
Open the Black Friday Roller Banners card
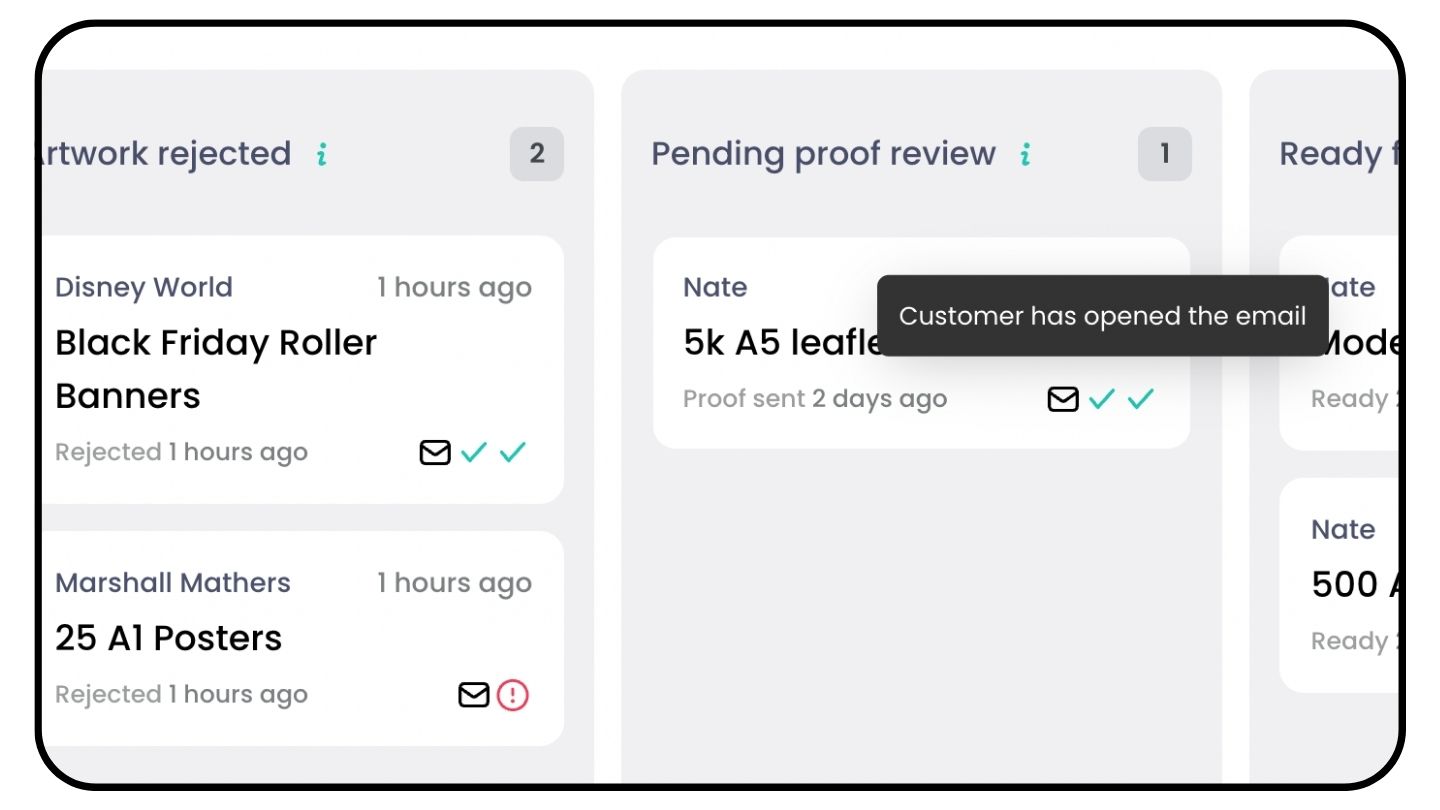point(216,369)
